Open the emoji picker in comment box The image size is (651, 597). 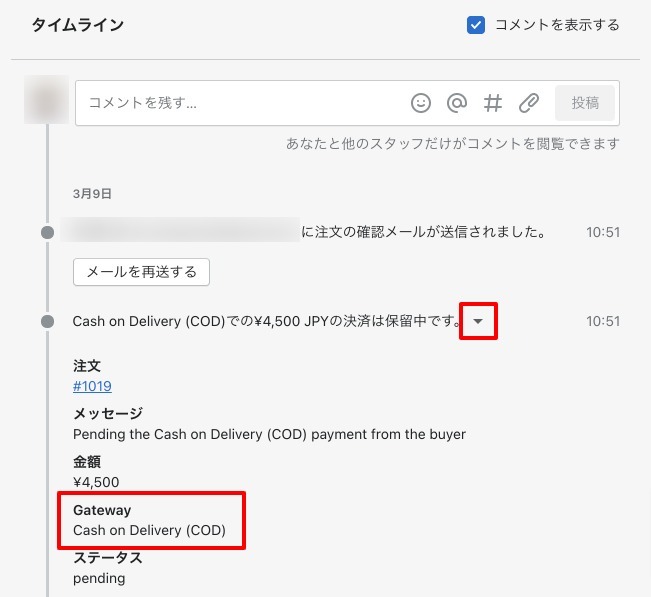tap(421, 103)
